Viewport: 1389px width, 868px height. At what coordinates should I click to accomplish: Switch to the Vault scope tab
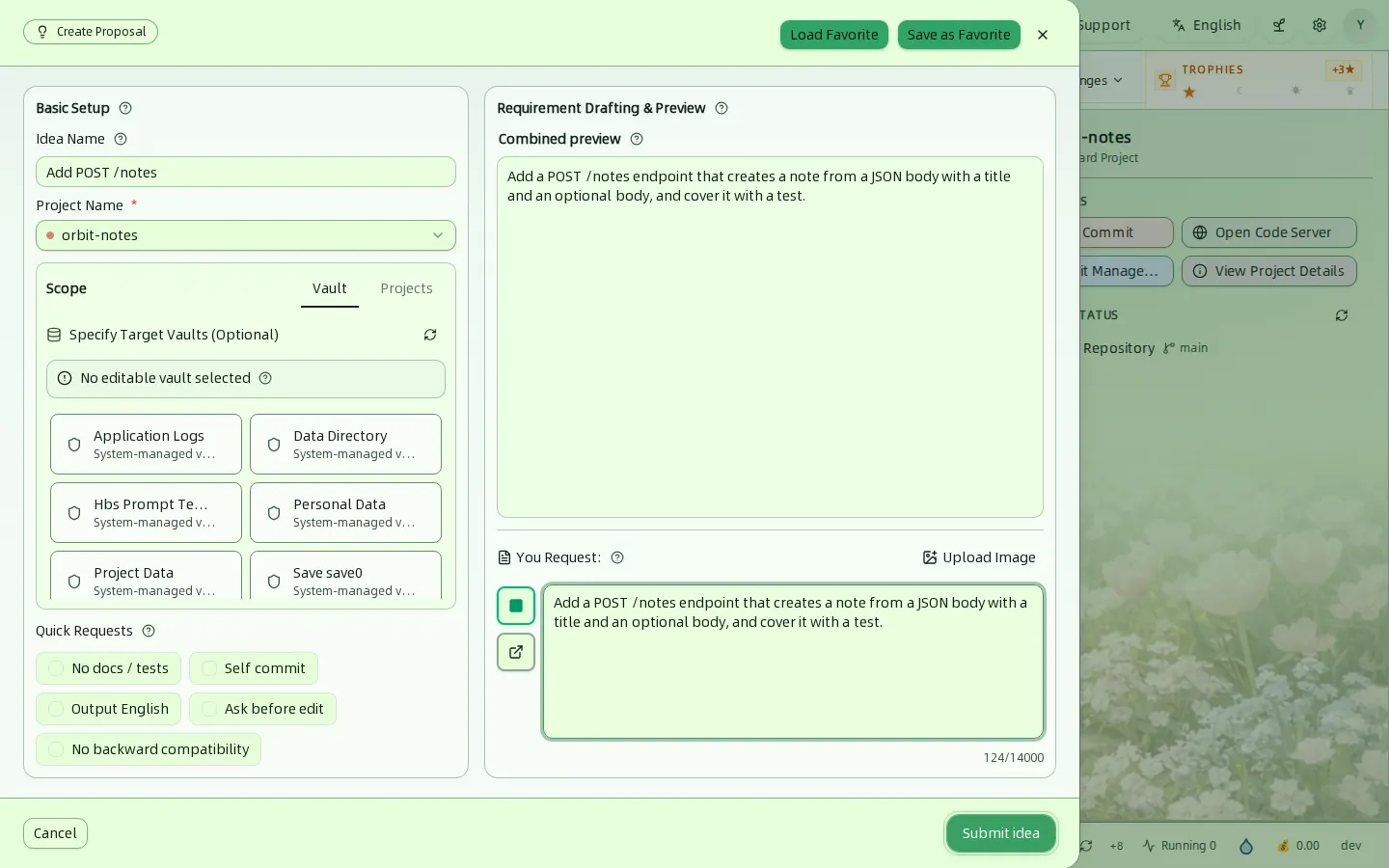pyautogui.click(x=330, y=288)
